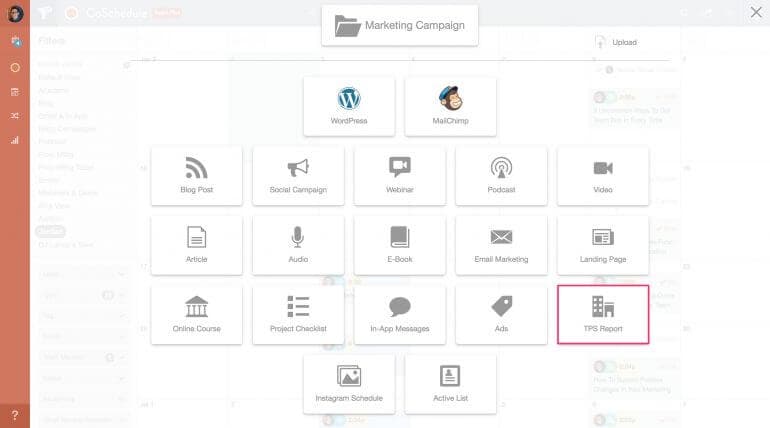Create a new Blog Post
The height and width of the screenshot is (428, 770).
(197, 175)
